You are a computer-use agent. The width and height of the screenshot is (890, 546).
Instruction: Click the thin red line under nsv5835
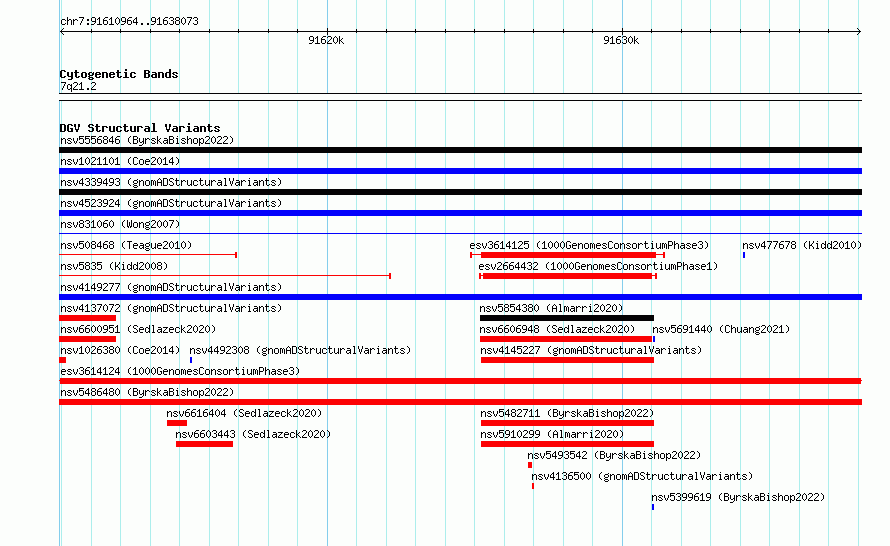(225, 276)
